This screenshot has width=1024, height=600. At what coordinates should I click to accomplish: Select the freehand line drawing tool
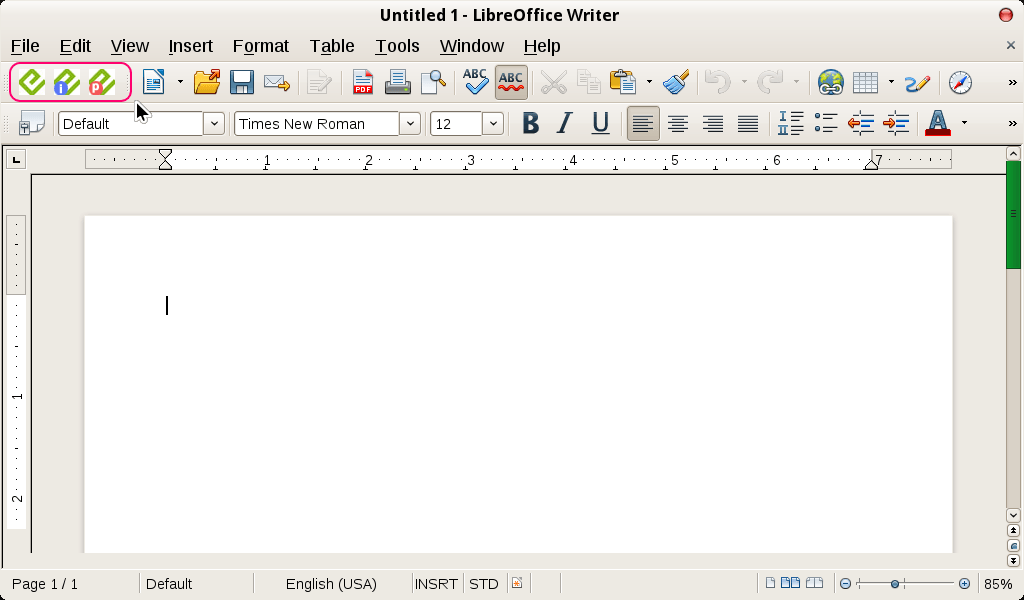pyautogui.click(x=916, y=82)
